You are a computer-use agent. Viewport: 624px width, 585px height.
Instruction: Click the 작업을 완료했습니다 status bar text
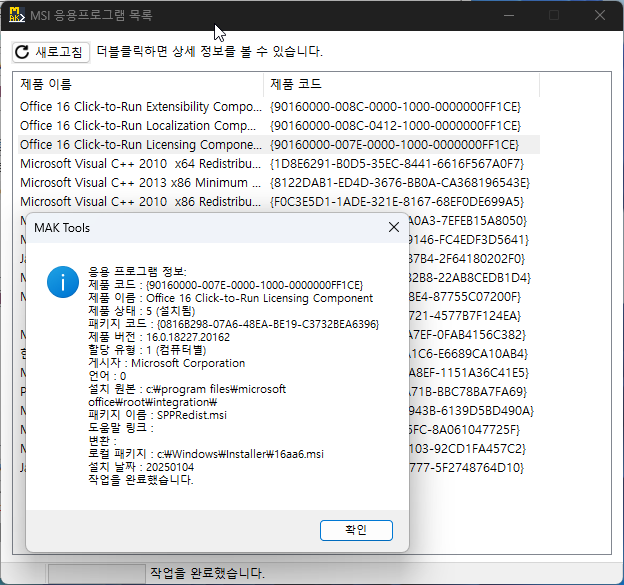coord(207,573)
